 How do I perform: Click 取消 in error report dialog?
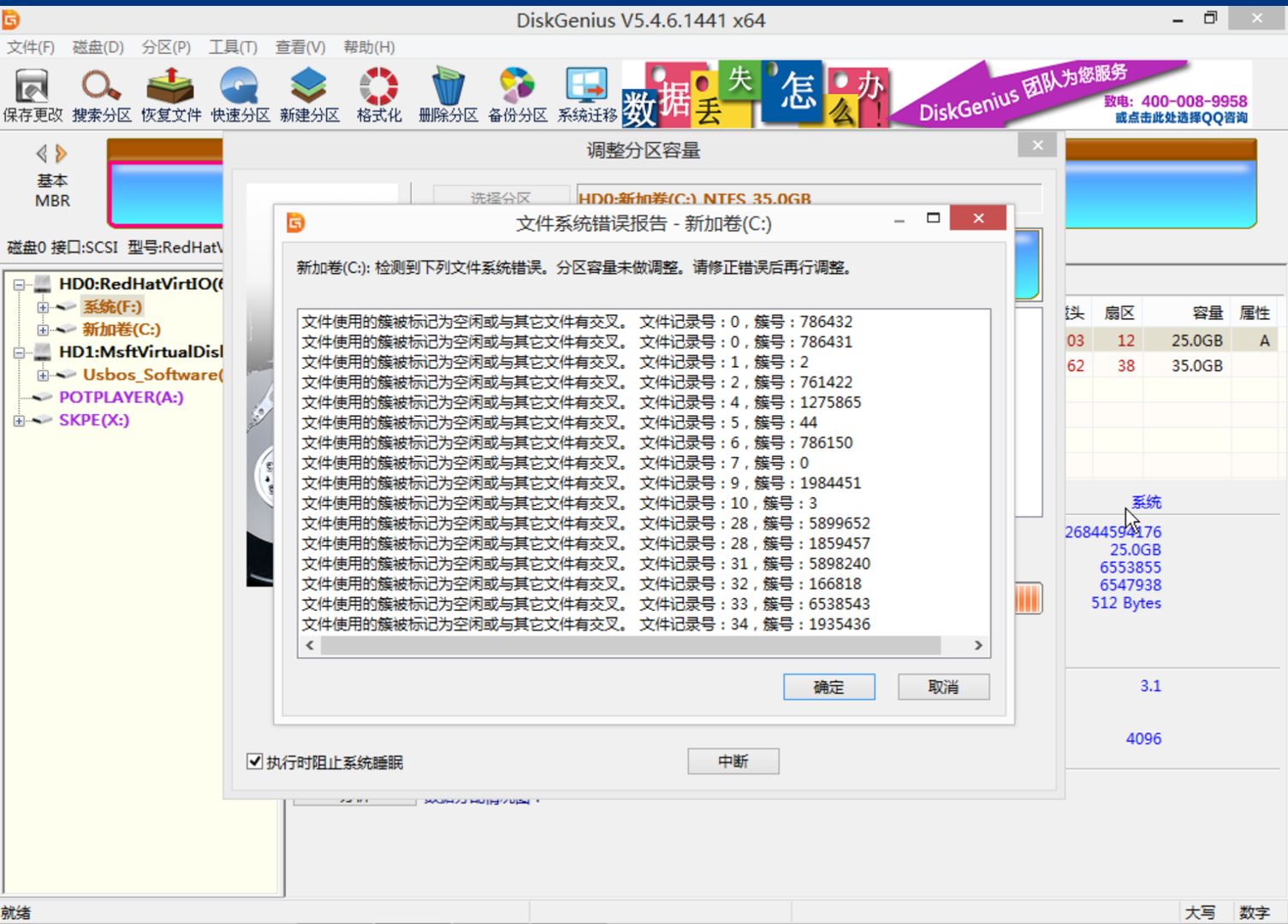tap(944, 687)
